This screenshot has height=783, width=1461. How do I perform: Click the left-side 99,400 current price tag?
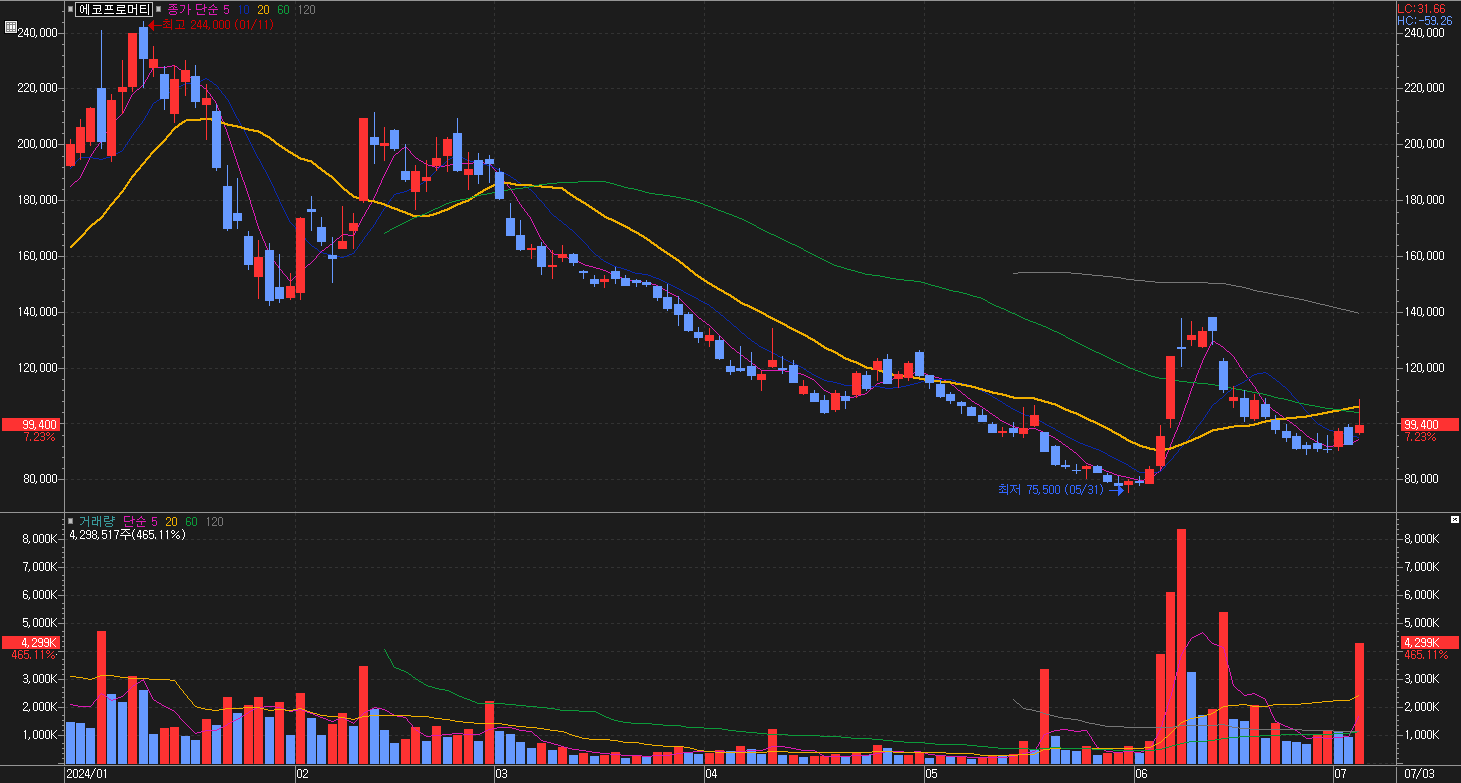click(30, 424)
